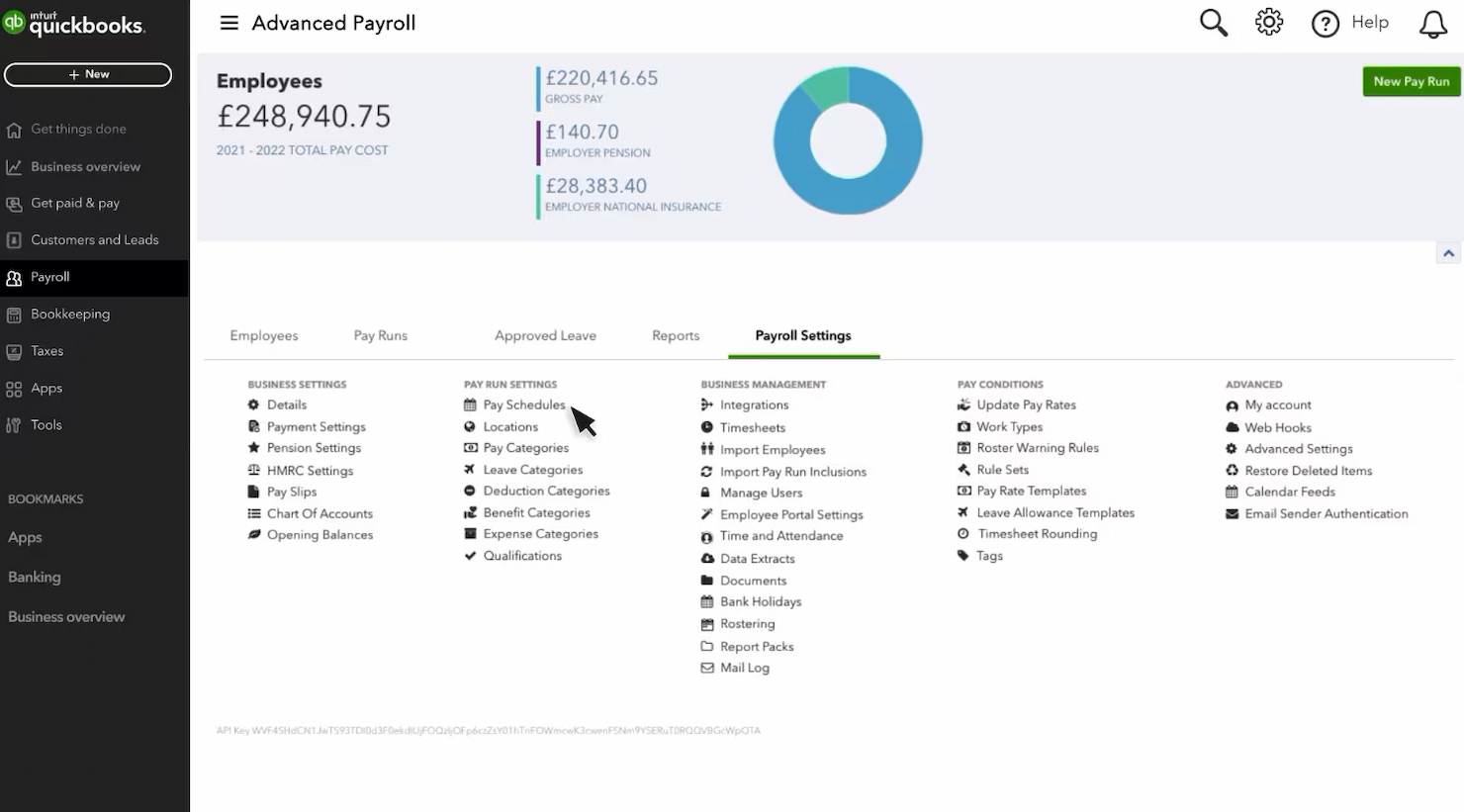
Task: Open the Help question mark icon
Action: (1326, 23)
